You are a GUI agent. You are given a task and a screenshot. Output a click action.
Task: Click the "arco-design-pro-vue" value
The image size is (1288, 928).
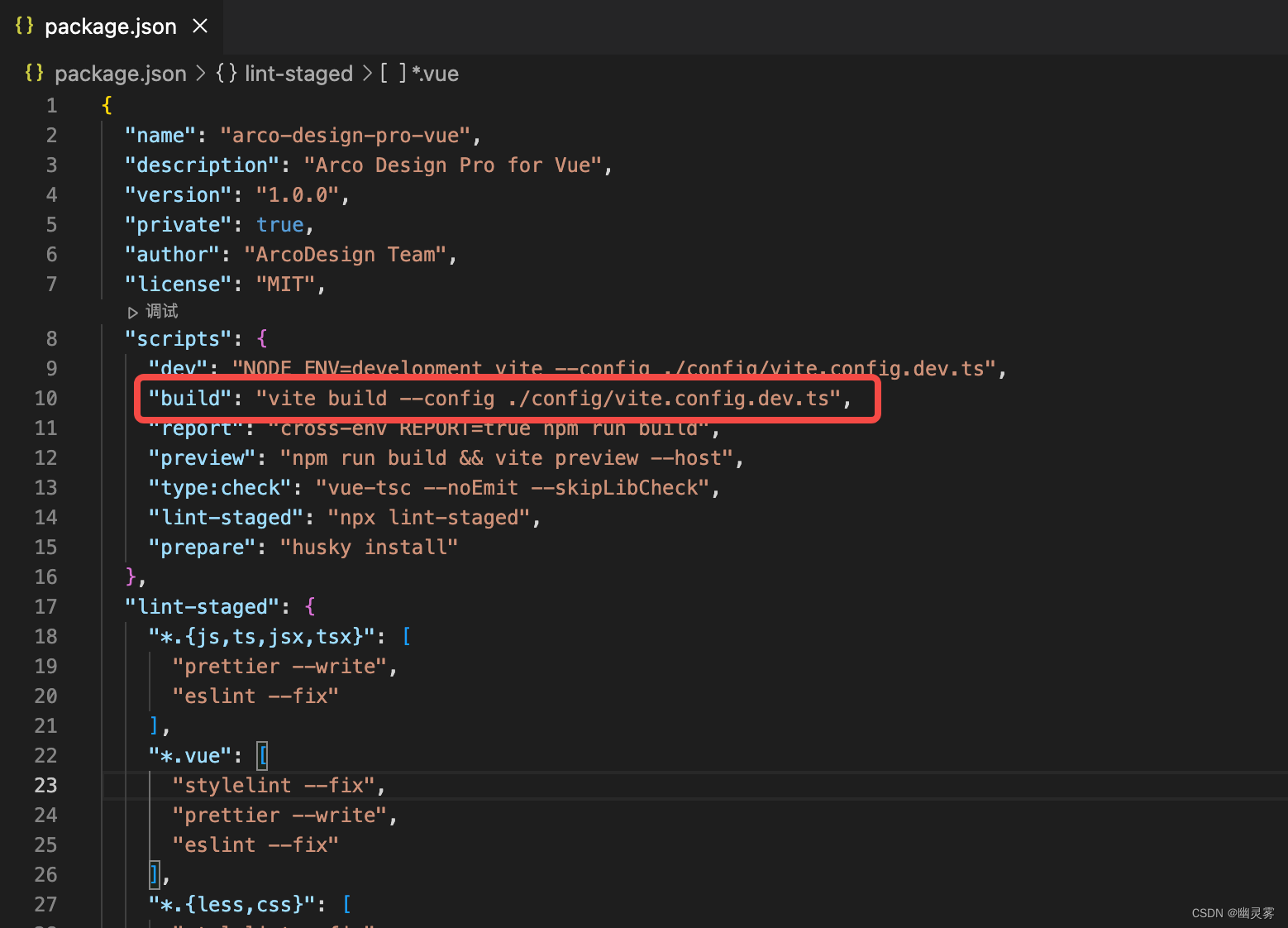(x=346, y=136)
